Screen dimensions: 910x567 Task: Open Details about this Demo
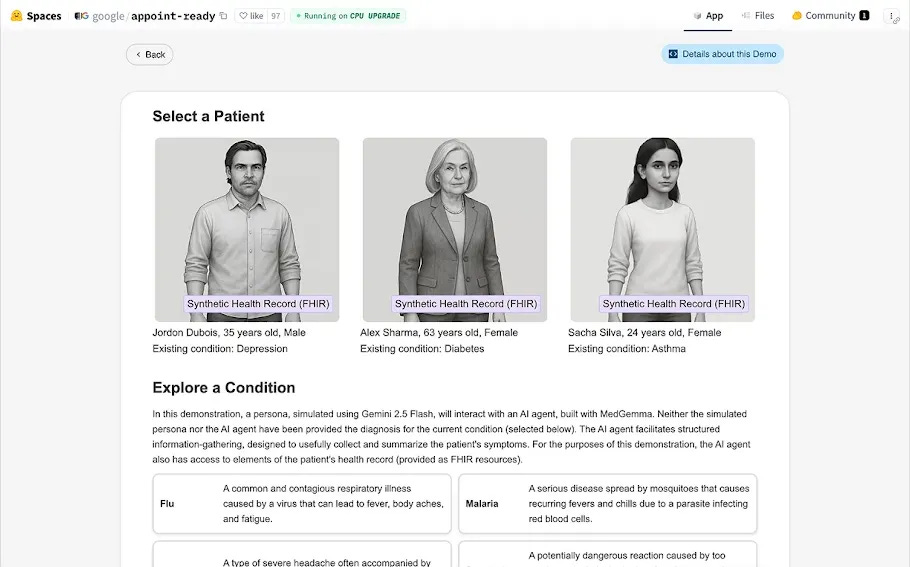click(723, 54)
